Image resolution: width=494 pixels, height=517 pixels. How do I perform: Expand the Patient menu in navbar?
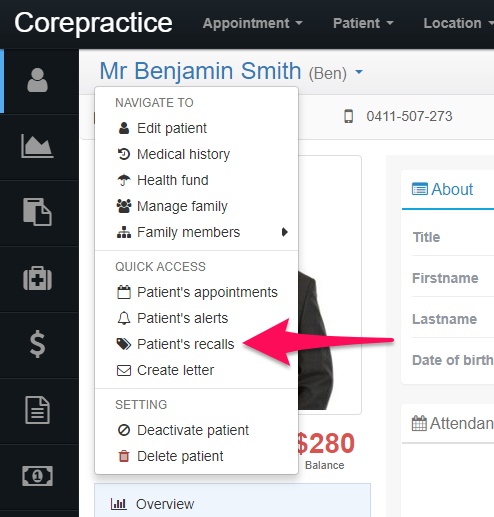(363, 23)
